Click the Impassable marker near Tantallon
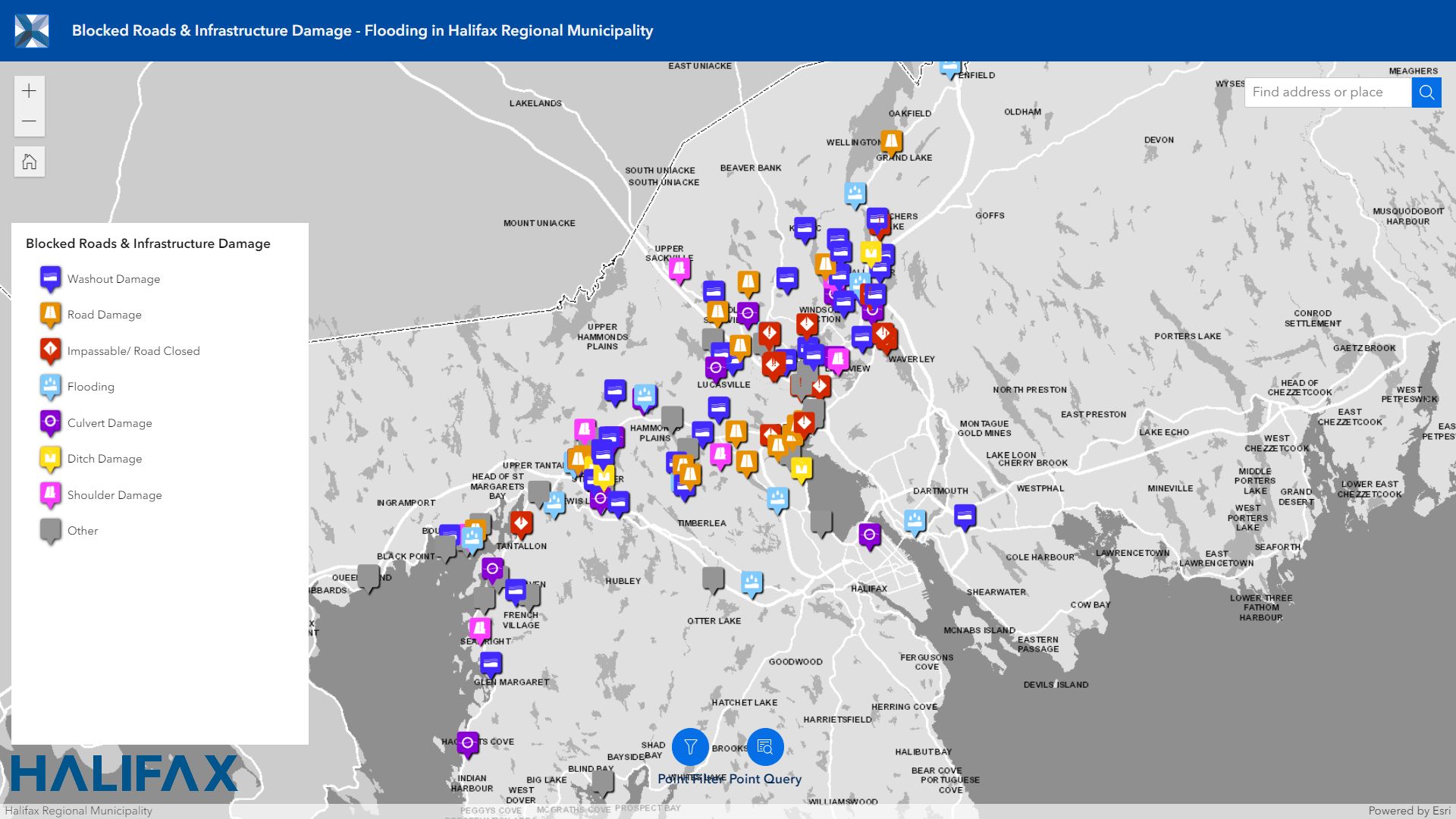Image resolution: width=1456 pixels, height=819 pixels. coord(521,523)
